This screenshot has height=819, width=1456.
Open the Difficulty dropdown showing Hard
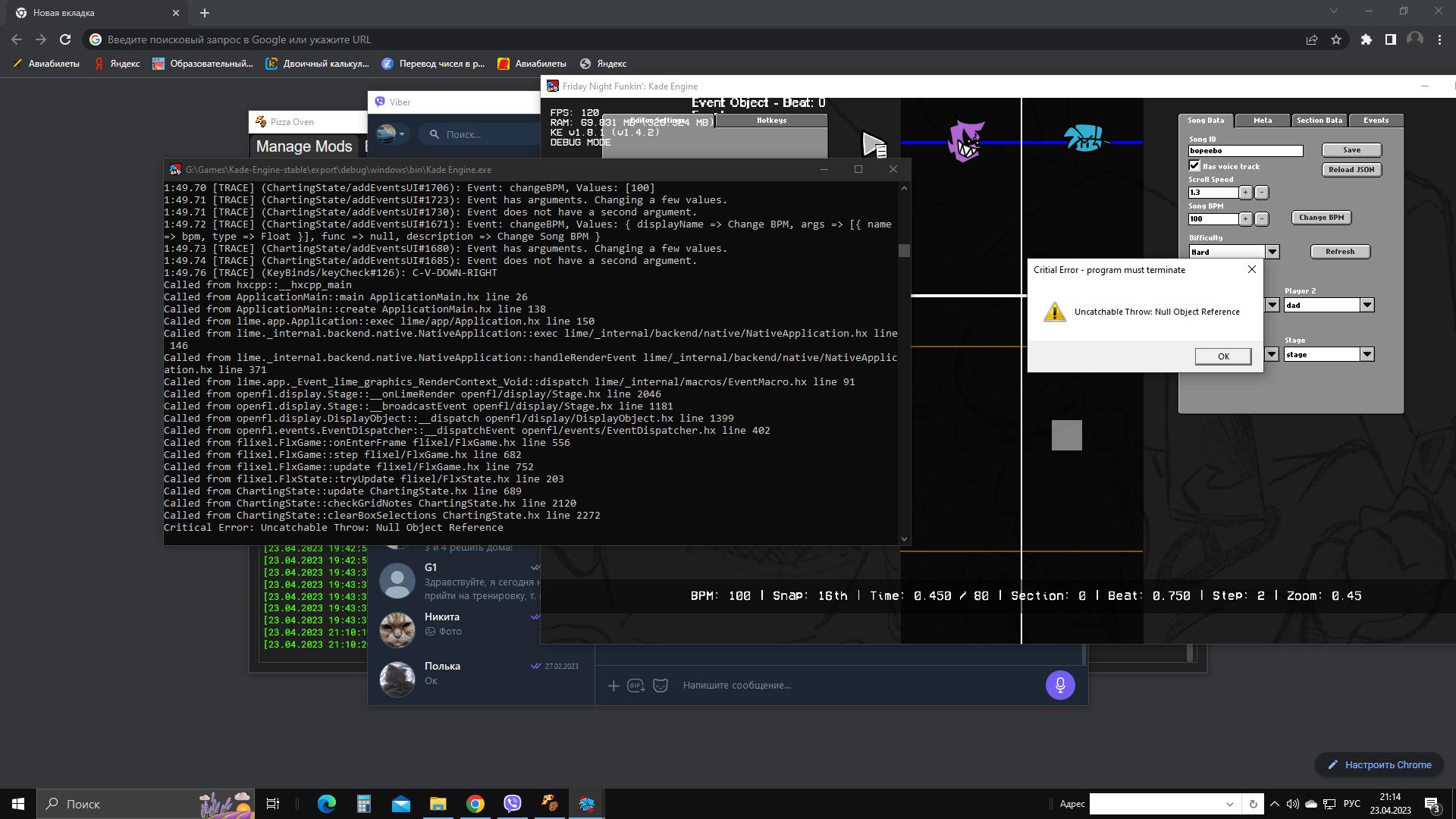click(1271, 251)
